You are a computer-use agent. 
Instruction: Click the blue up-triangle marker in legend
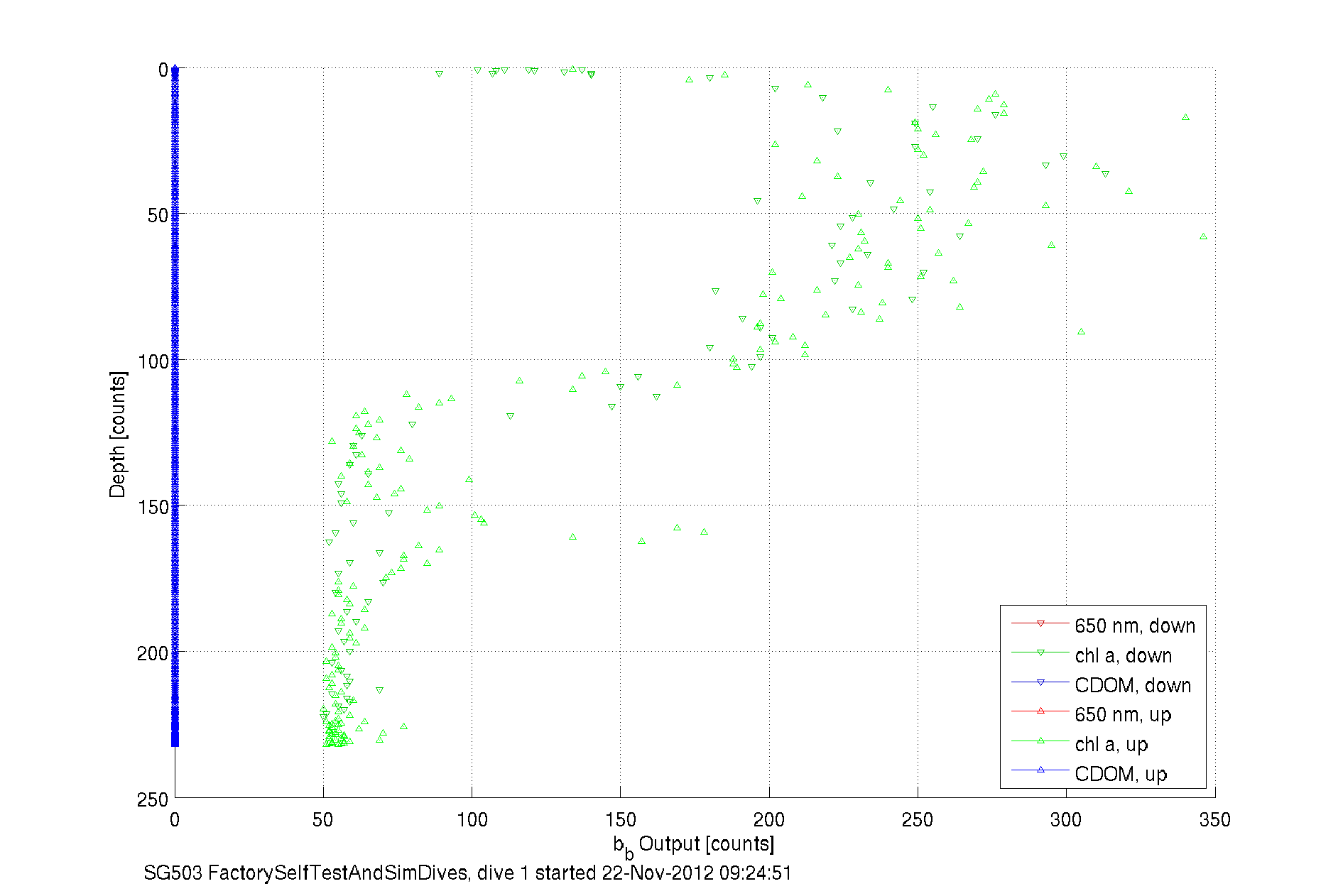[x=1040, y=770]
